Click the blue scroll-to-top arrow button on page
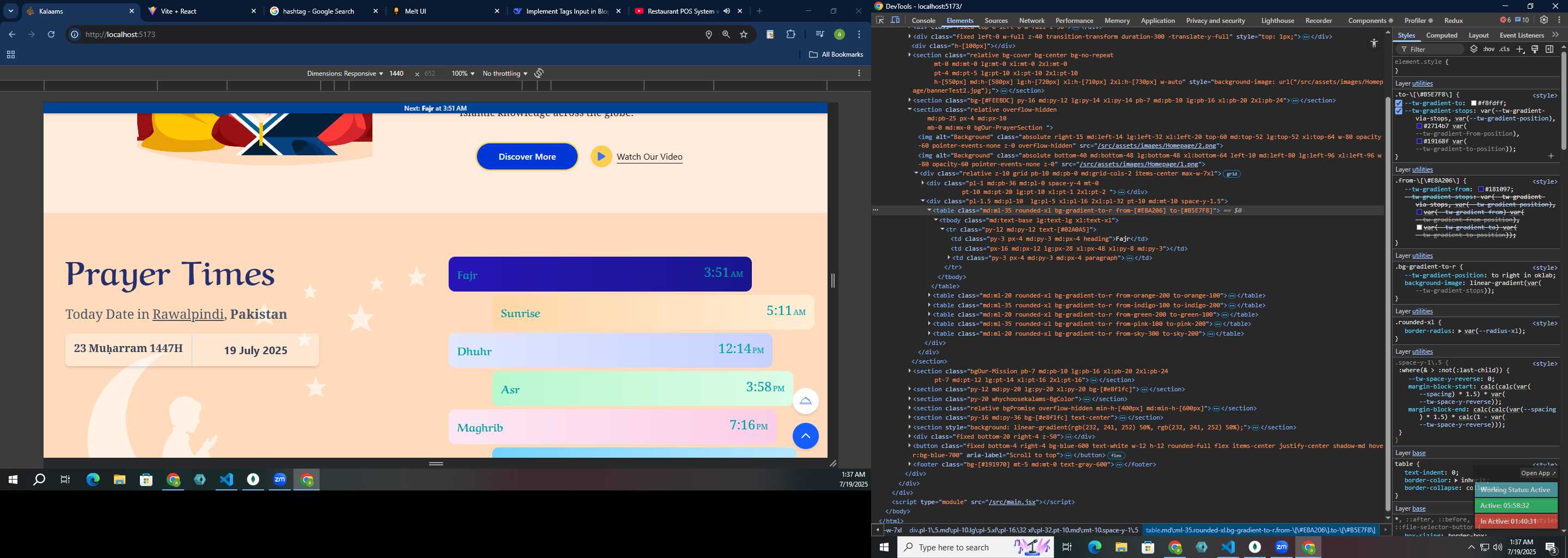This screenshot has height=558, width=1568. [x=805, y=436]
